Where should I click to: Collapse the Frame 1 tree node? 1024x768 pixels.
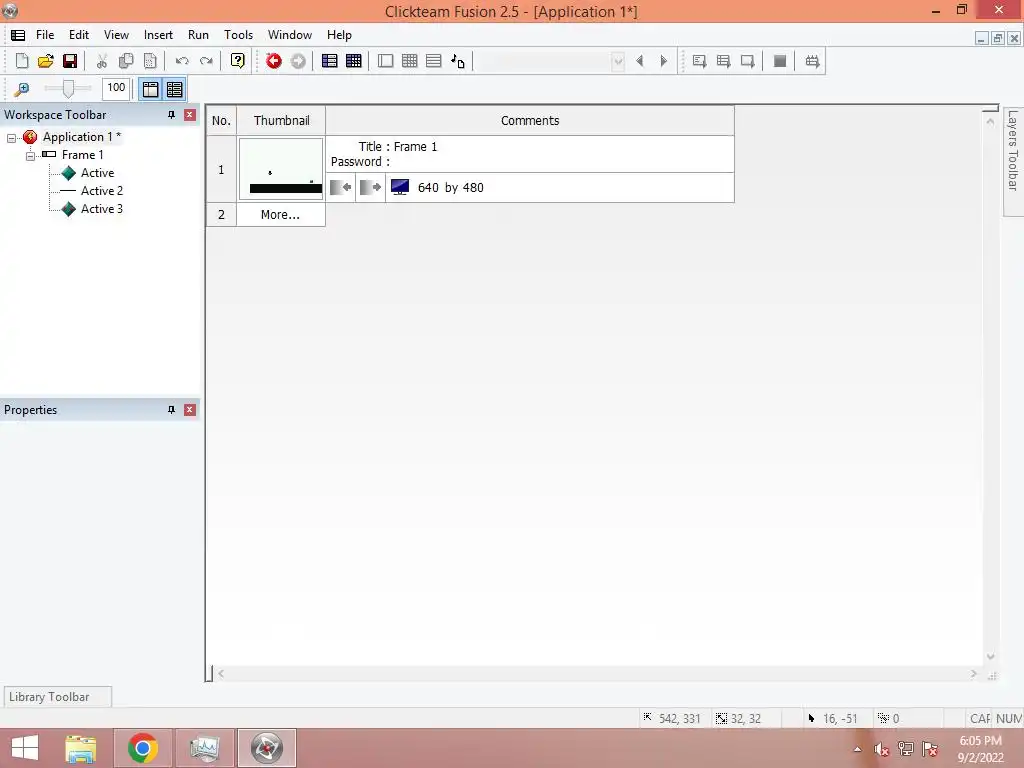coord(30,156)
